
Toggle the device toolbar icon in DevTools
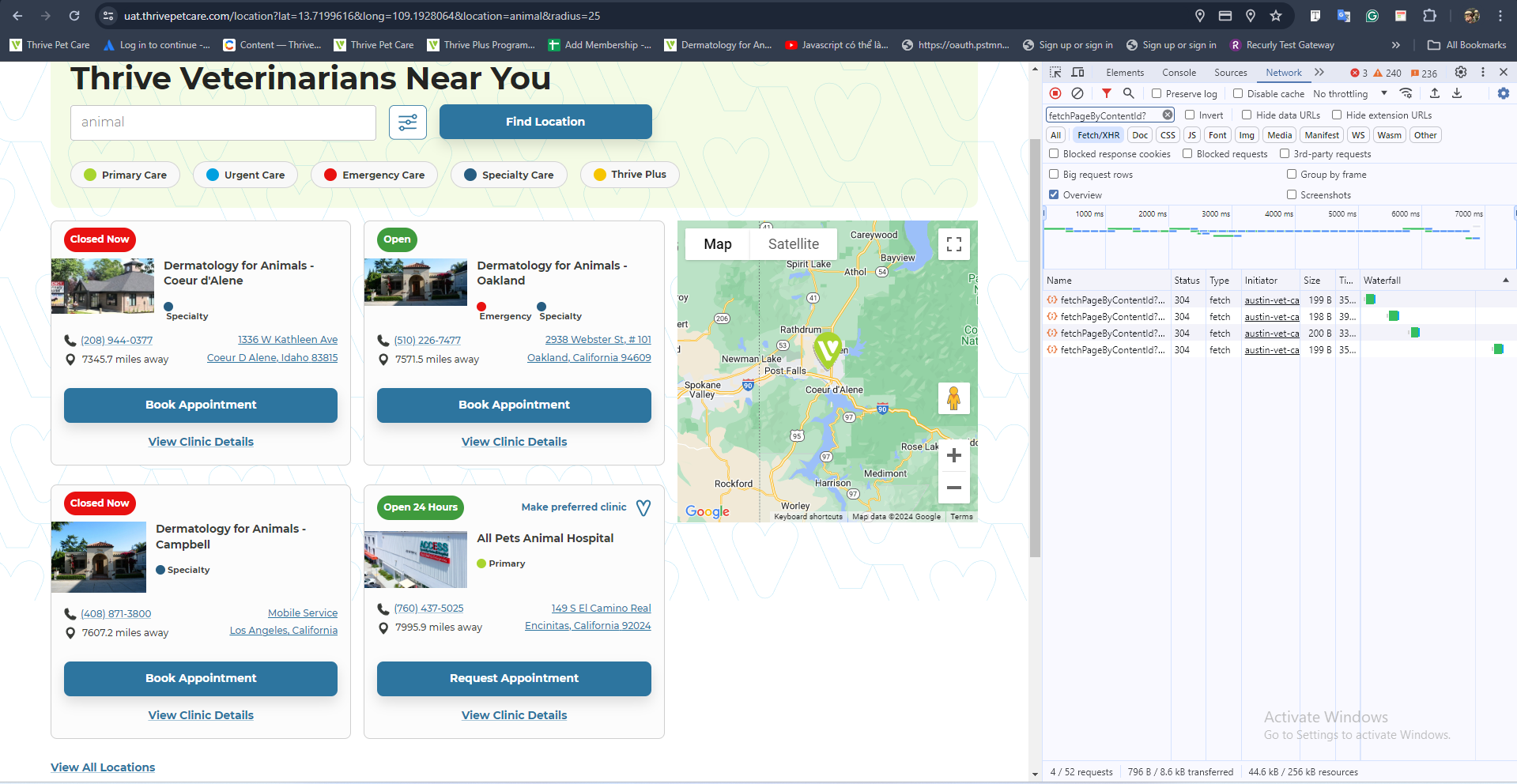tap(1077, 72)
